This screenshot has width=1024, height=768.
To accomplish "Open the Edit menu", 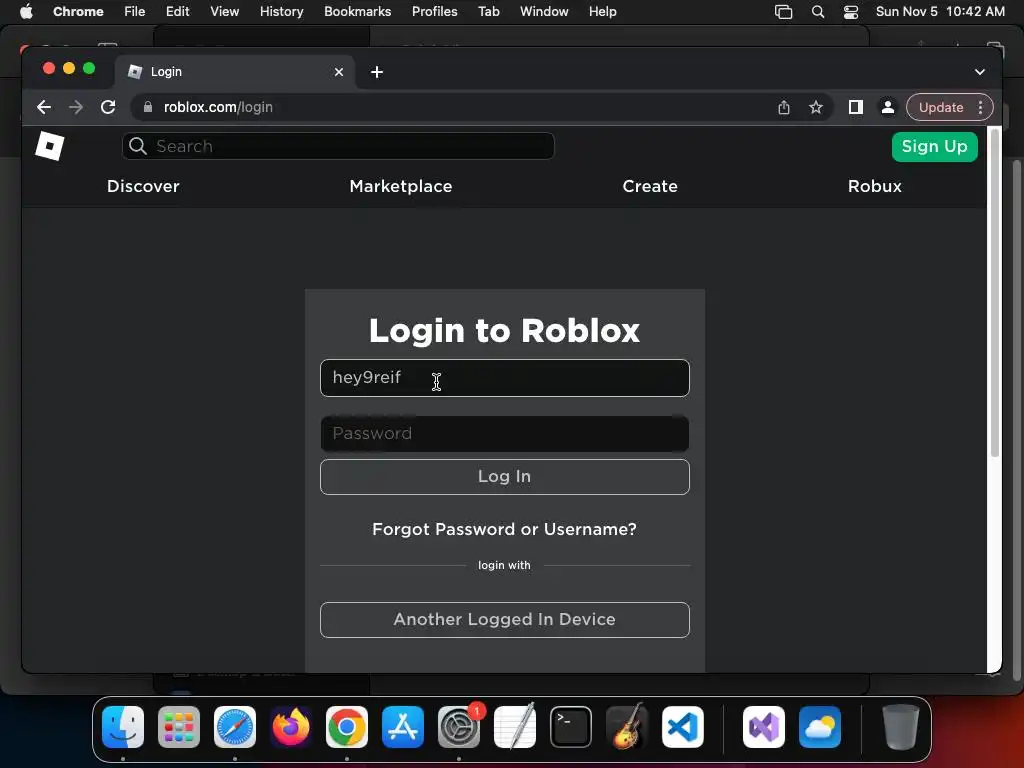I will [x=177, y=12].
